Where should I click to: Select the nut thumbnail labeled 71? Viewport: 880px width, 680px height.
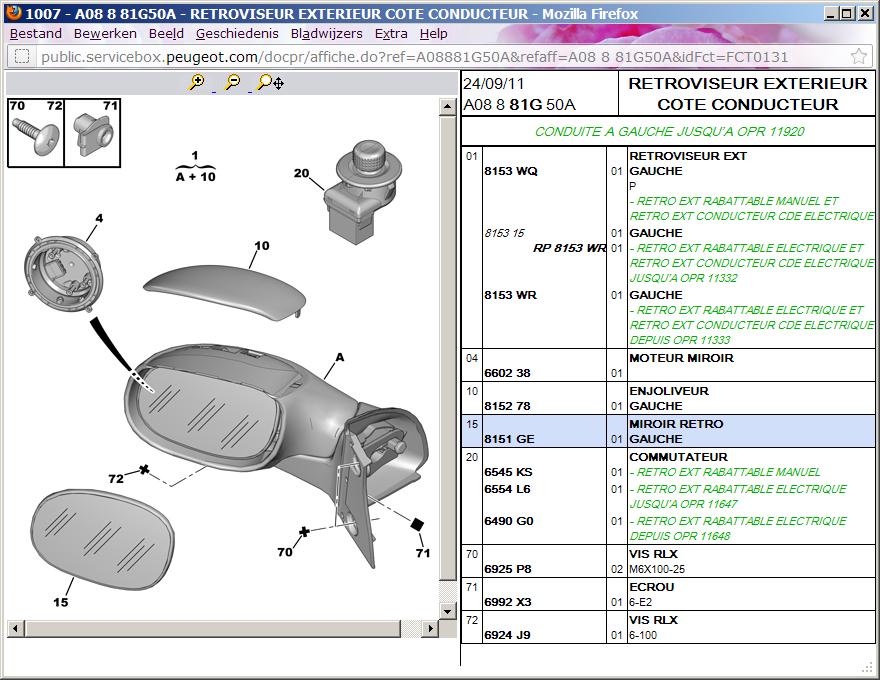click(93, 133)
